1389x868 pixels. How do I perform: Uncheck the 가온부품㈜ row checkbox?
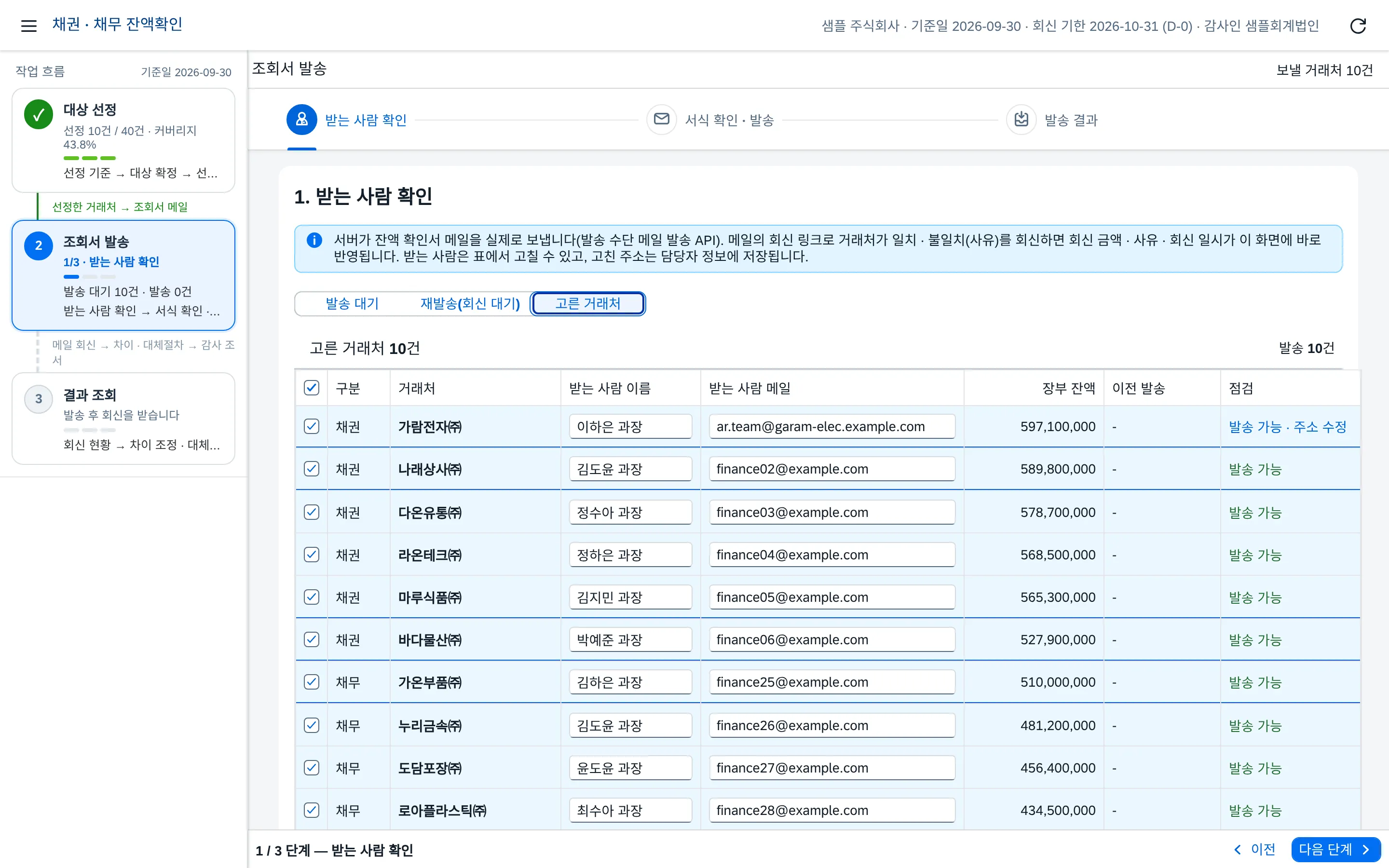[311, 681]
